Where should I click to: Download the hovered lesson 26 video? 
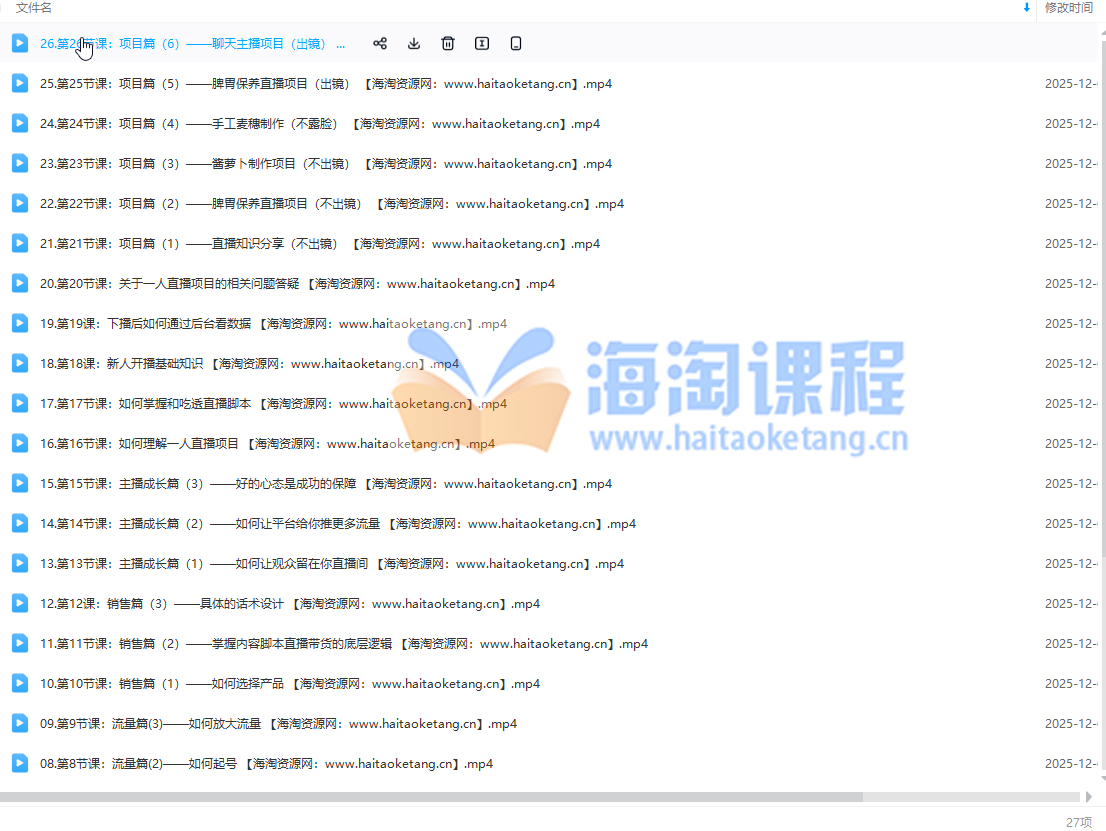[414, 43]
